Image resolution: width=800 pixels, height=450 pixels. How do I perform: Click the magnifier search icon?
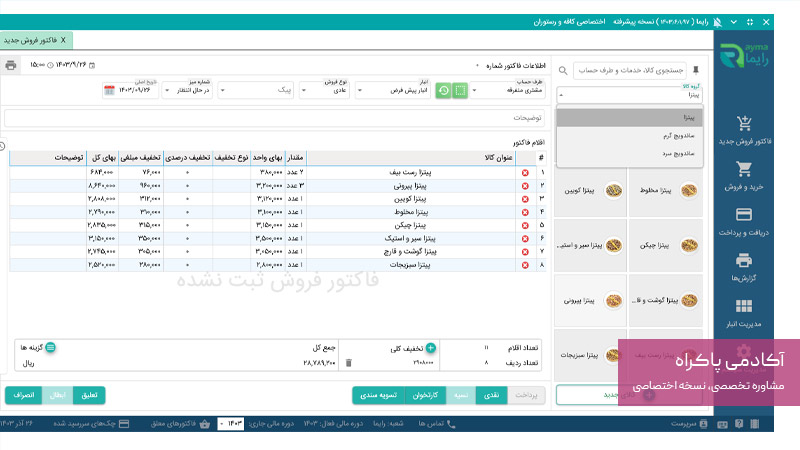[x=563, y=70]
